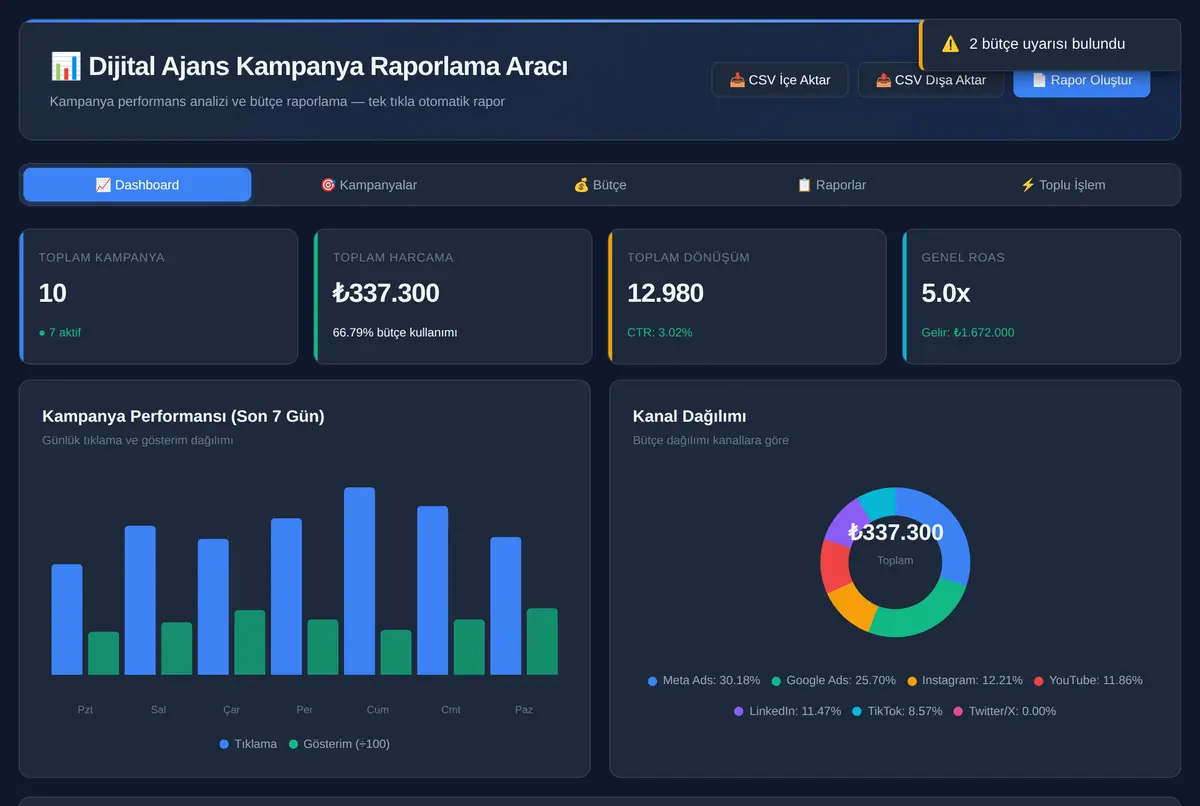Click the "CTR: 3.02%" text
This screenshot has height=806, width=1200.
click(659, 332)
